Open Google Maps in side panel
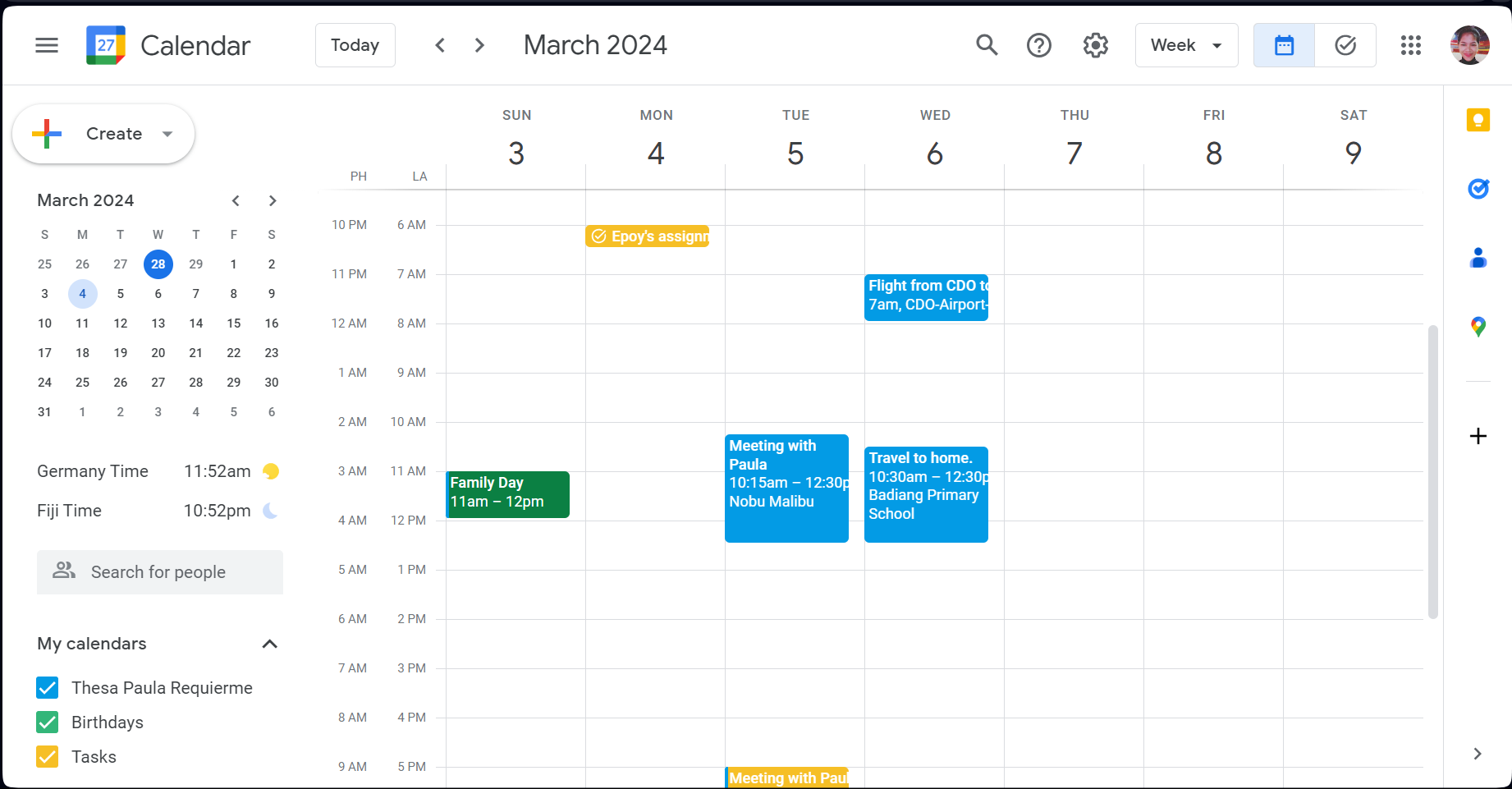Image resolution: width=1512 pixels, height=789 pixels. [x=1478, y=327]
